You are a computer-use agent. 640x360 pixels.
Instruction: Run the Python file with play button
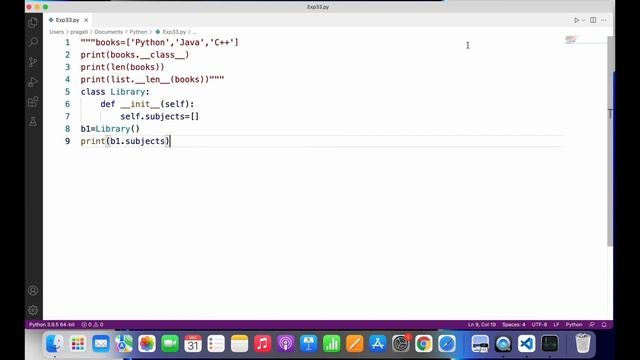coord(576,20)
